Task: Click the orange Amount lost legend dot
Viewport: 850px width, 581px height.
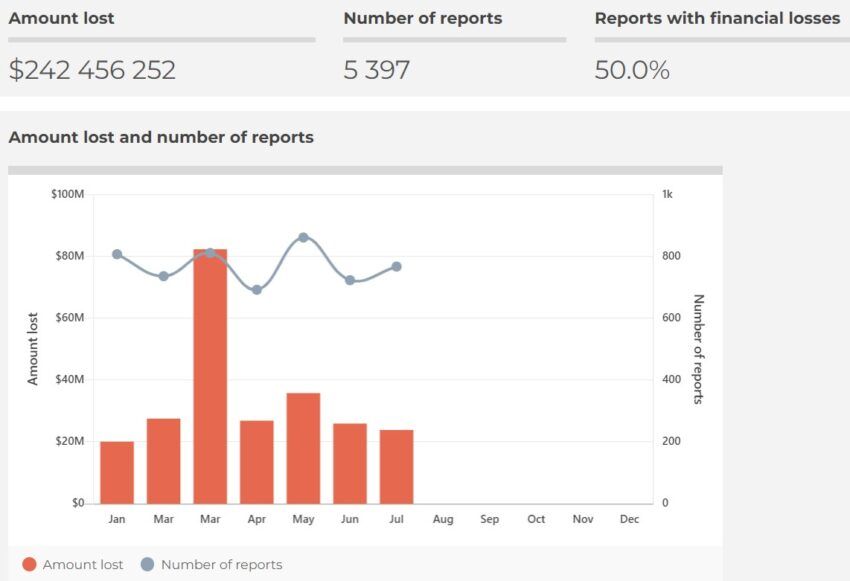Action: (x=29, y=564)
